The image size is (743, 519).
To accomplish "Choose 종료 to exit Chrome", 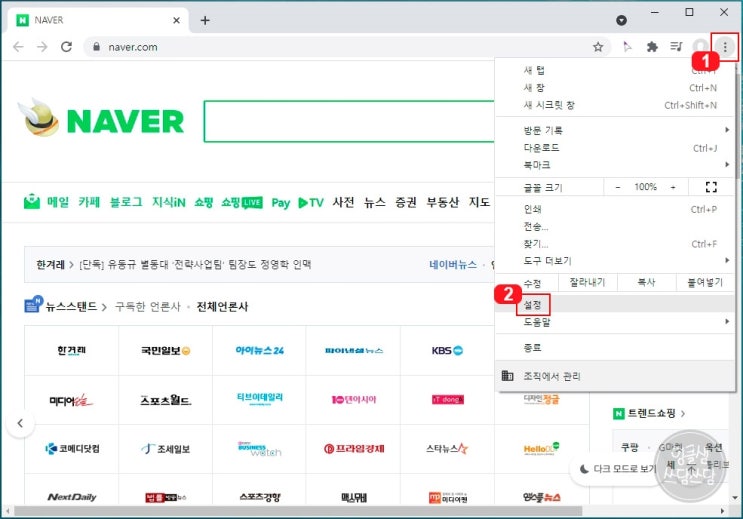I will coord(615,347).
